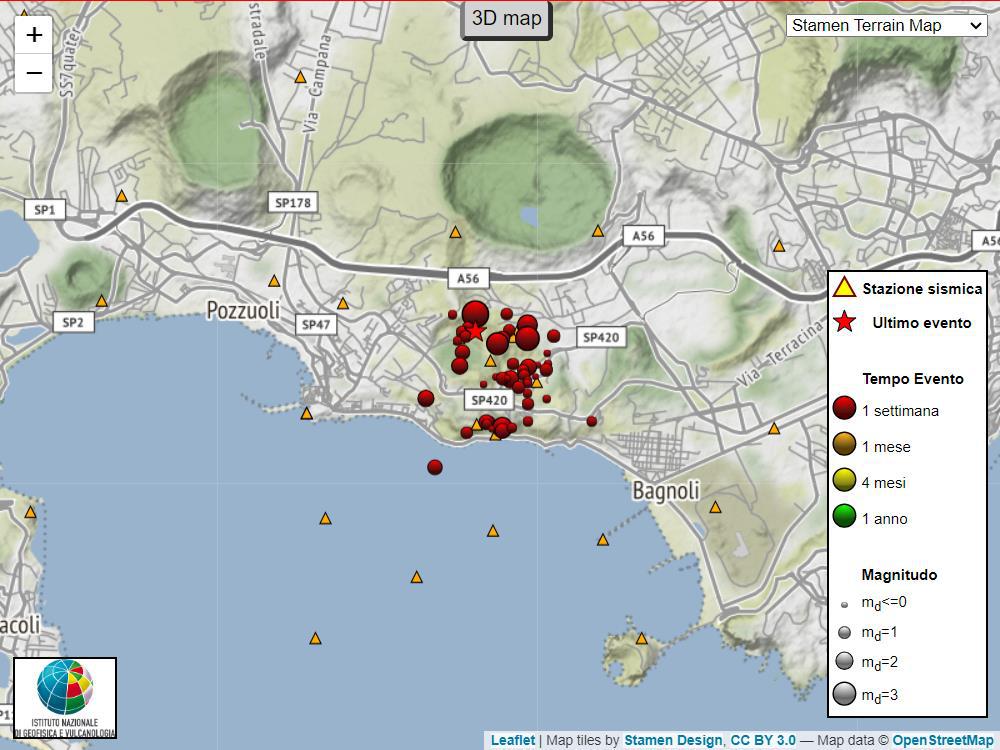1000x750 pixels.
Task: Open the Stamen Terrain Map dropdown
Action: pos(886,25)
